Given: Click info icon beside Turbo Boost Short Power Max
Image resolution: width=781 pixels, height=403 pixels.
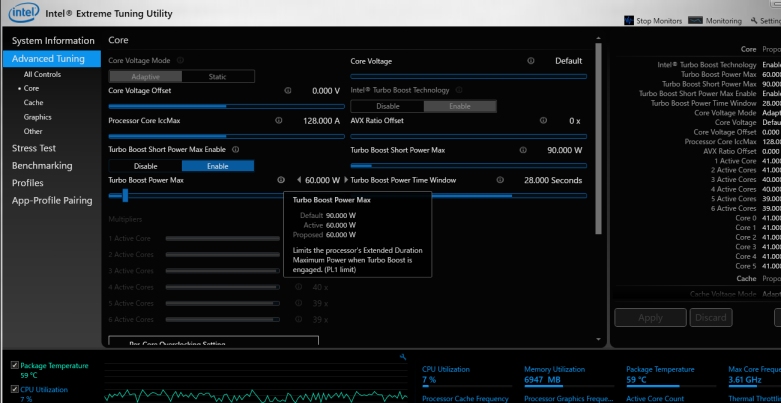Looking at the screenshot, I should click(523, 150).
